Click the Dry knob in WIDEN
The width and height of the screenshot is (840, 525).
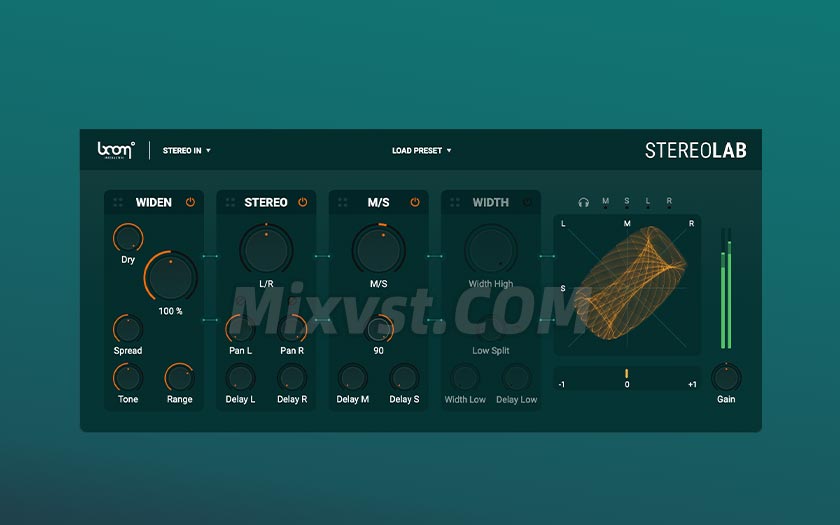tap(128, 238)
